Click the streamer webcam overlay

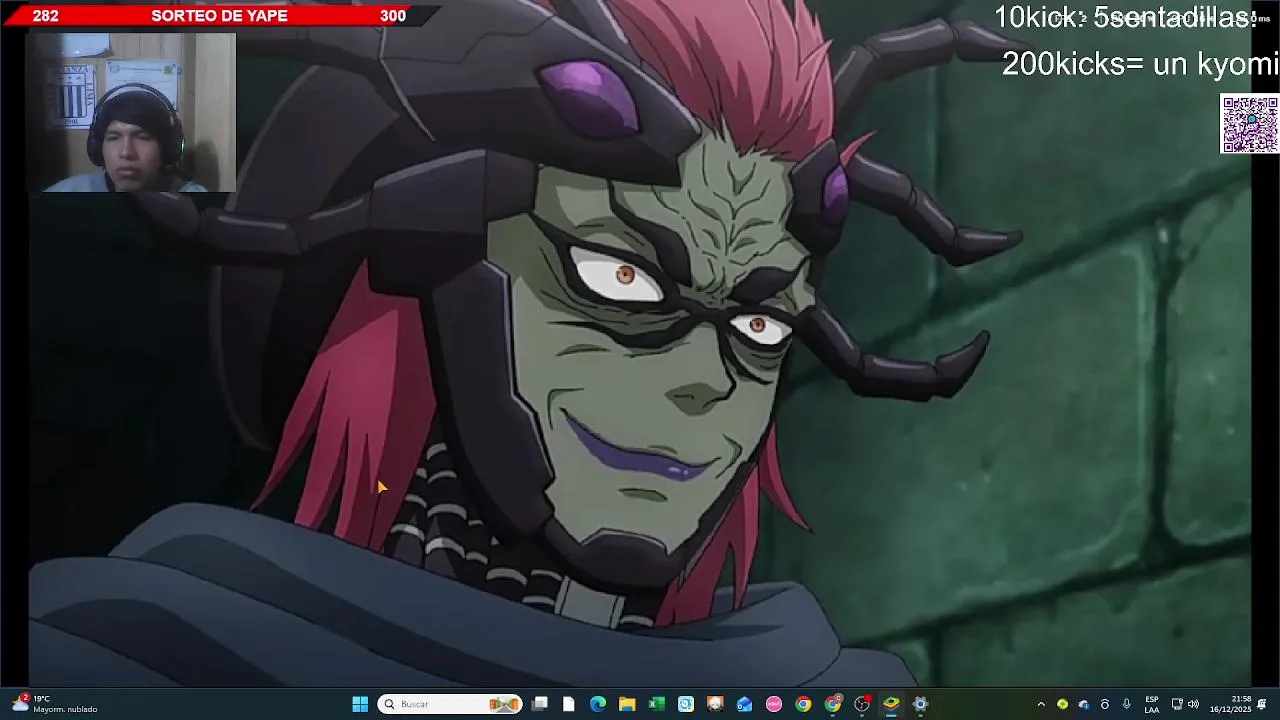(131, 112)
